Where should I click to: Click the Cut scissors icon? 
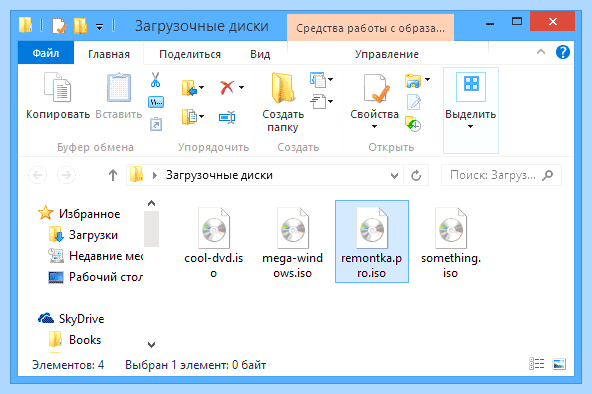(x=156, y=80)
